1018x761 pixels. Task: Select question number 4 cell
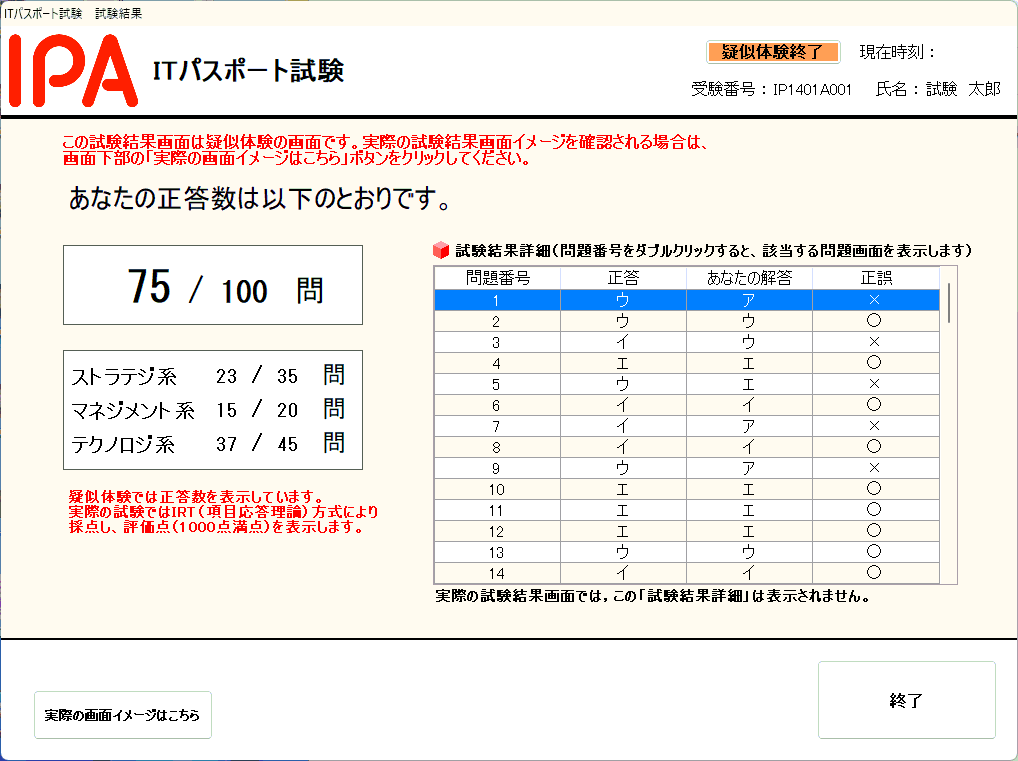[497, 363]
